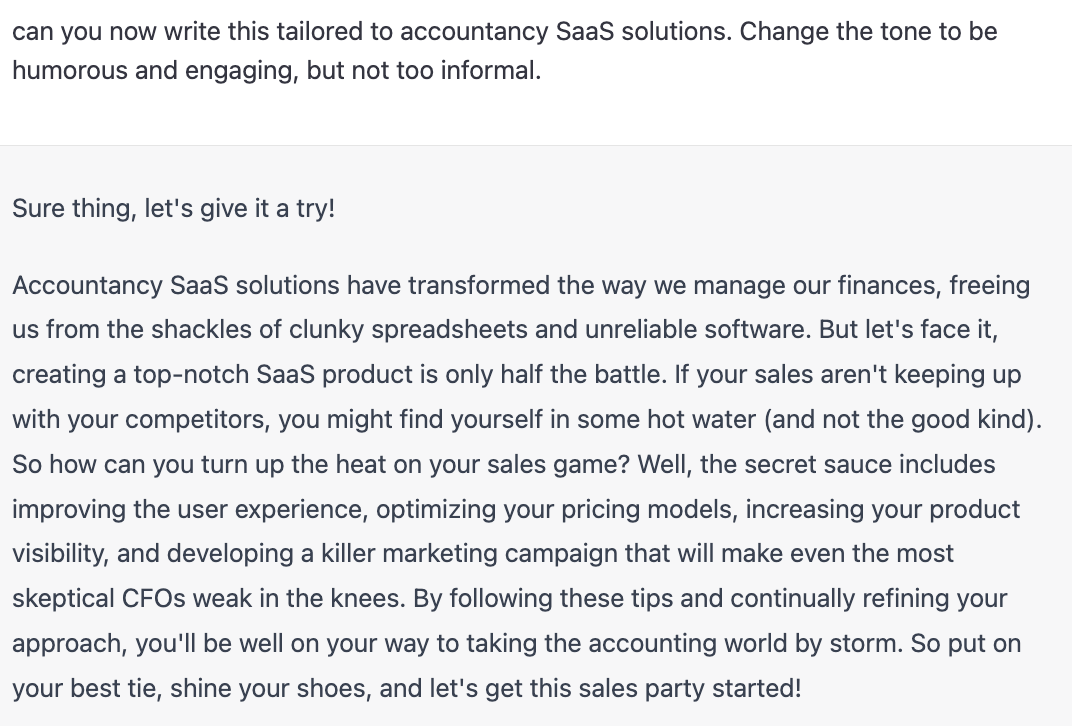Image resolution: width=1072 pixels, height=726 pixels.
Task: Click the word "freeing" ending the first response line
Action: click(x=989, y=286)
